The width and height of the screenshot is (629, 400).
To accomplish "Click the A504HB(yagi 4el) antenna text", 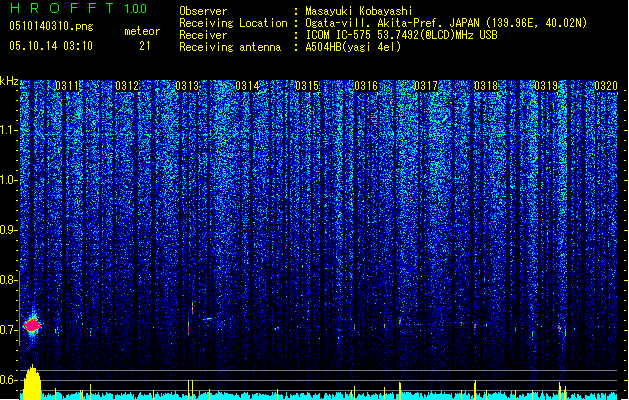I will pyautogui.click(x=353, y=47).
